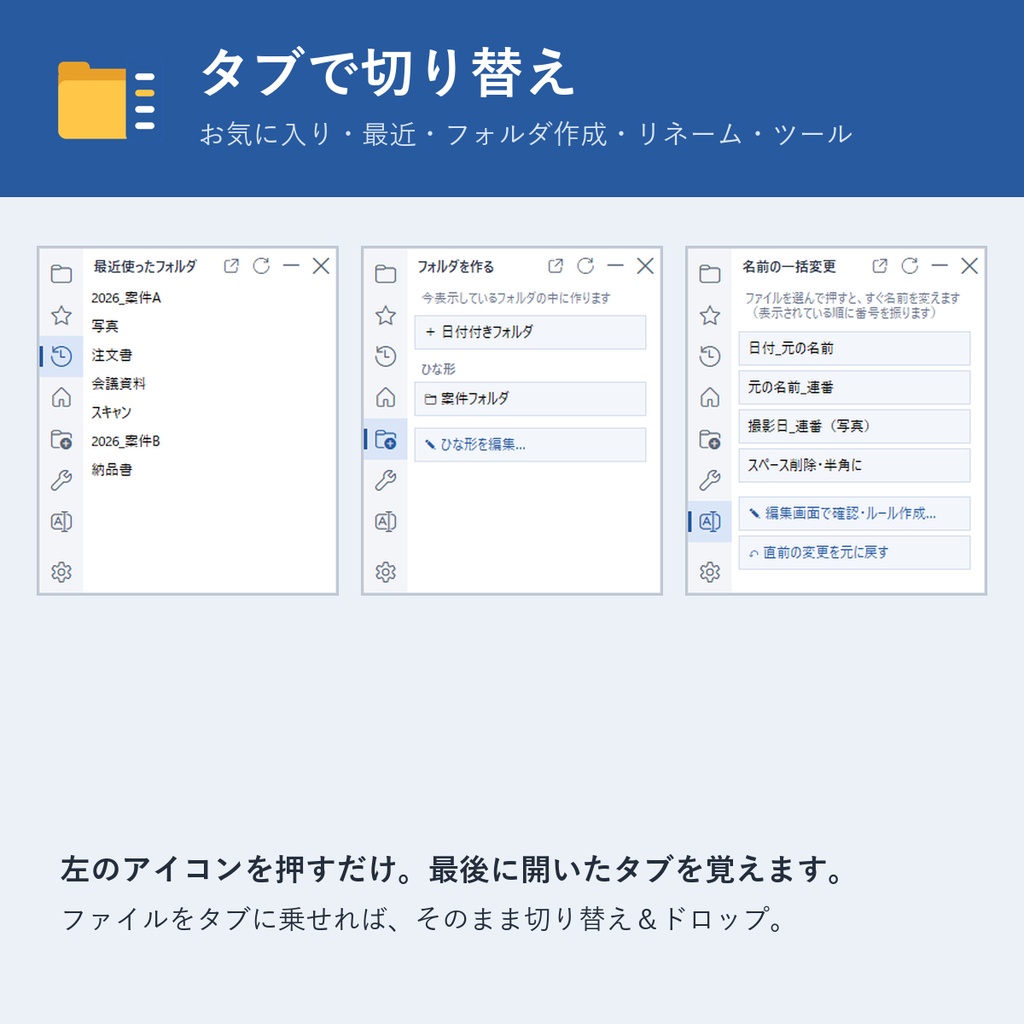This screenshot has width=1024, height=1024.
Task: Open favorites star in フォルダを作る panel
Action: coord(385,315)
